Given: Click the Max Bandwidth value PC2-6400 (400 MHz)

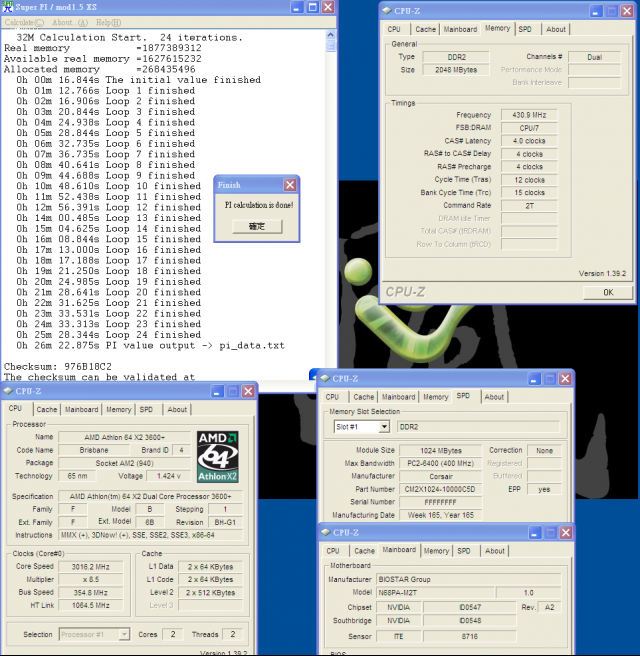Looking at the screenshot, I should point(440,463).
